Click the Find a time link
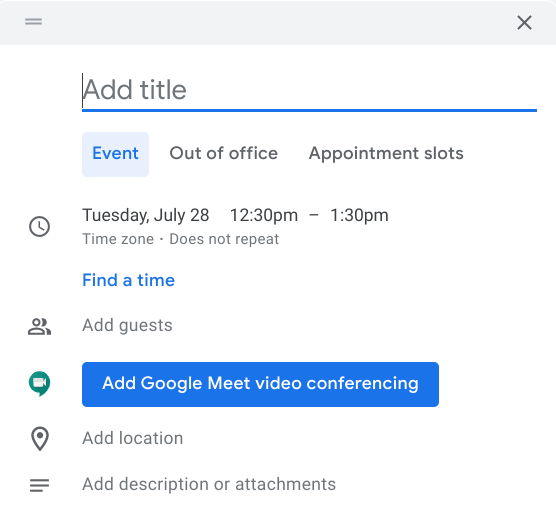This screenshot has height=514, width=556. tap(128, 280)
